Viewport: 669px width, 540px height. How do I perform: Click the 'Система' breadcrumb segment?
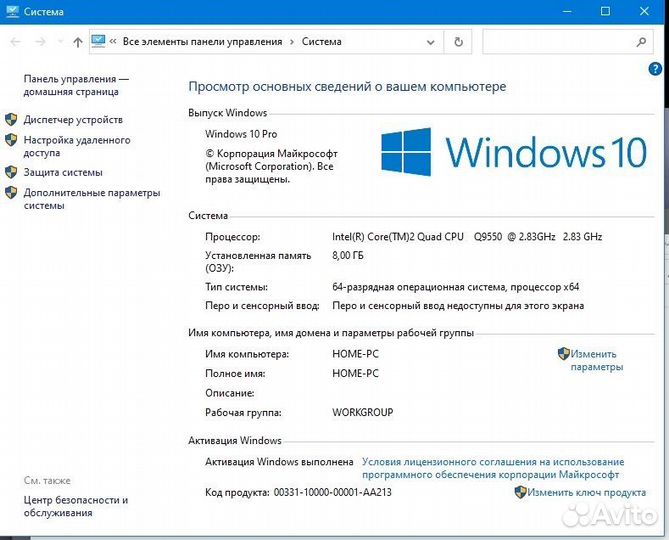[x=322, y=42]
